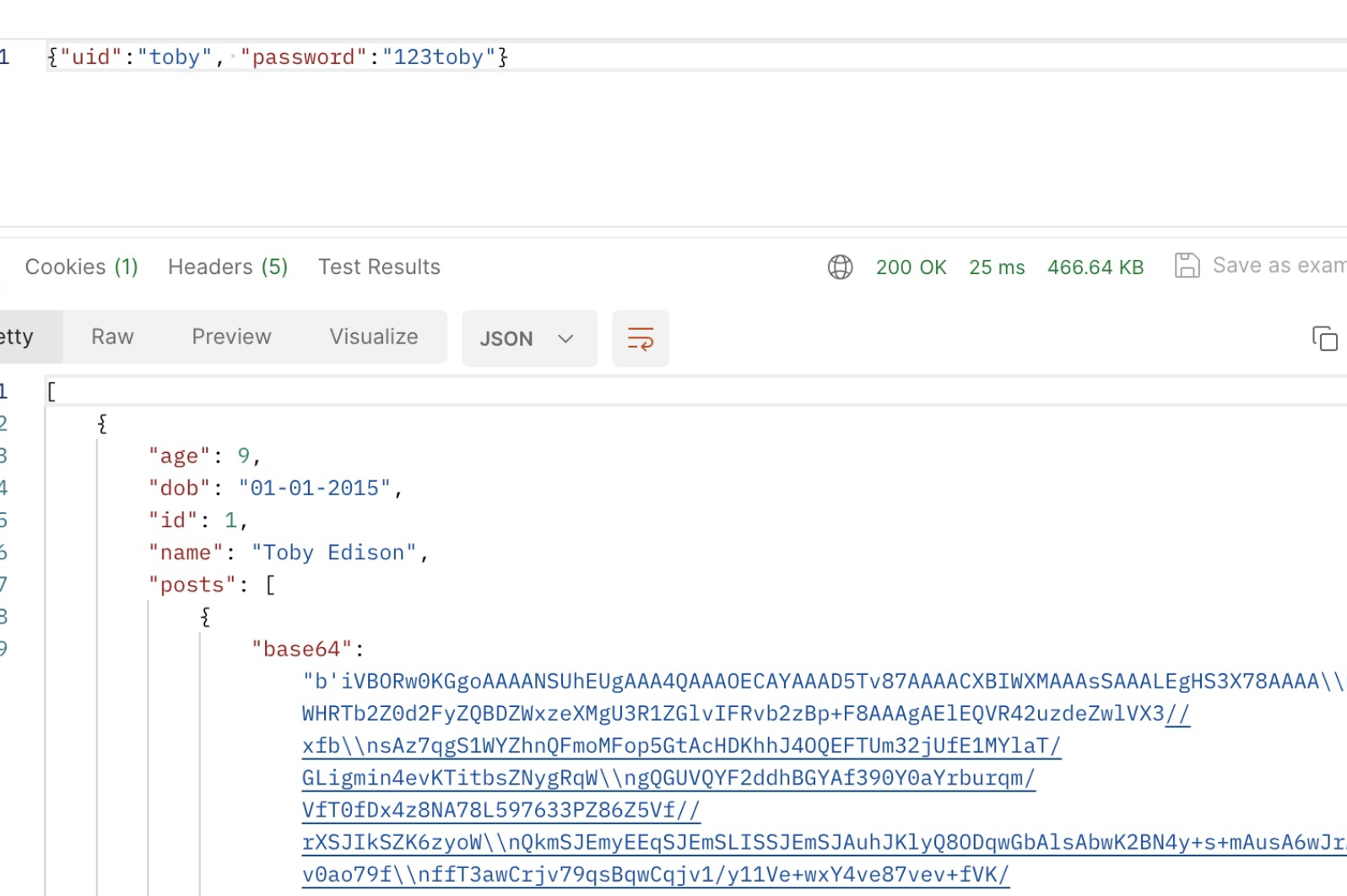Open the link starting with v0ao79f
The height and width of the screenshot is (896, 1347).
click(x=656, y=874)
